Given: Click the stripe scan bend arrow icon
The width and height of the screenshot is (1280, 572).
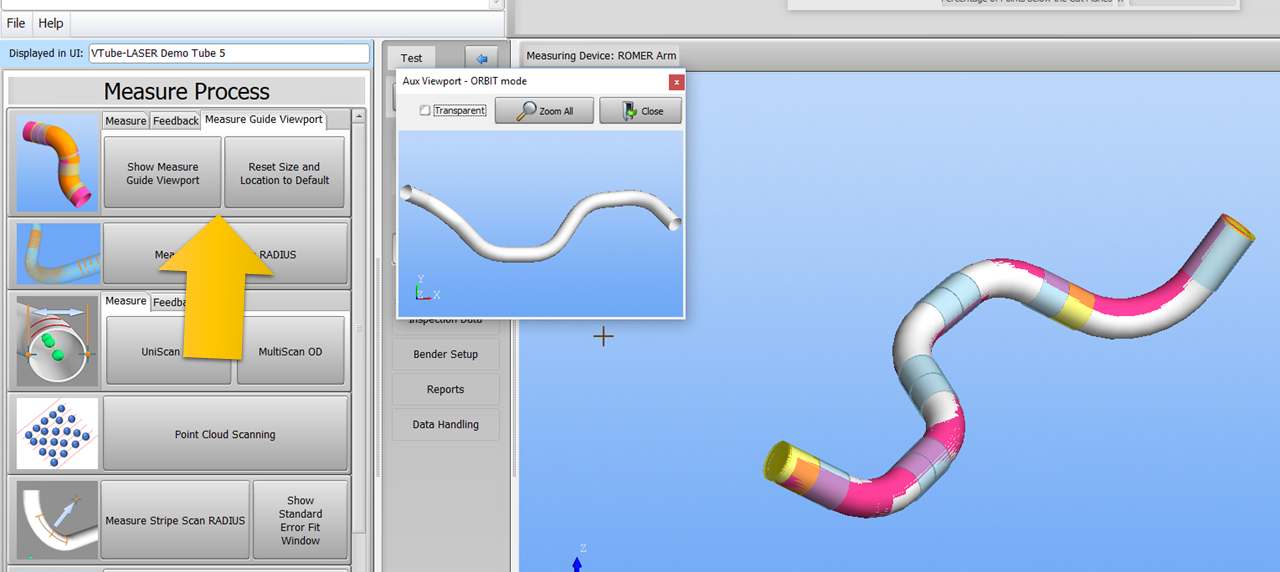Looking at the screenshot, I should (x=58, y=520).
